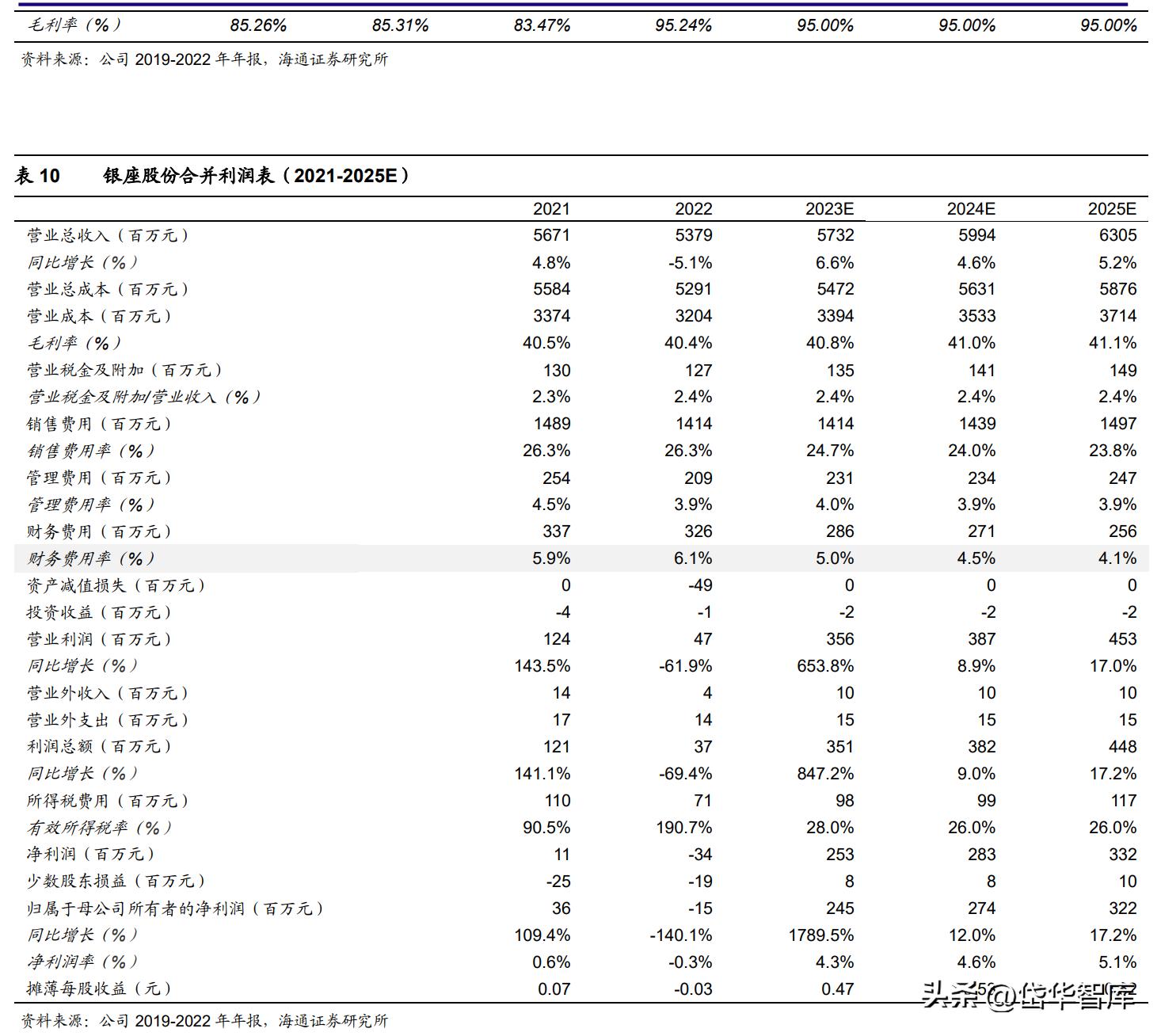Image resolution: width=1161 pixels, height=1036 pixels.
Task: Click the row label 营业税金及附加（百万元）
Action: 125,370
